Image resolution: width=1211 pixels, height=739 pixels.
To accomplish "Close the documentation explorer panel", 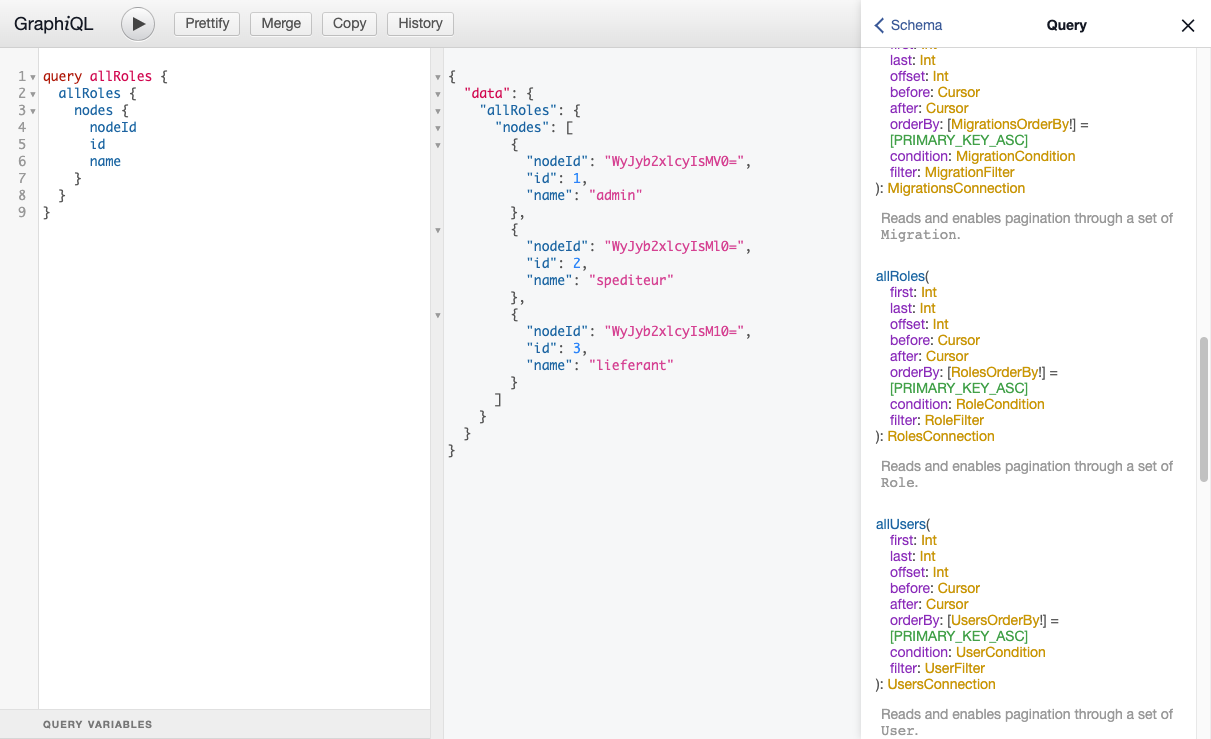I will (1187, 26).
